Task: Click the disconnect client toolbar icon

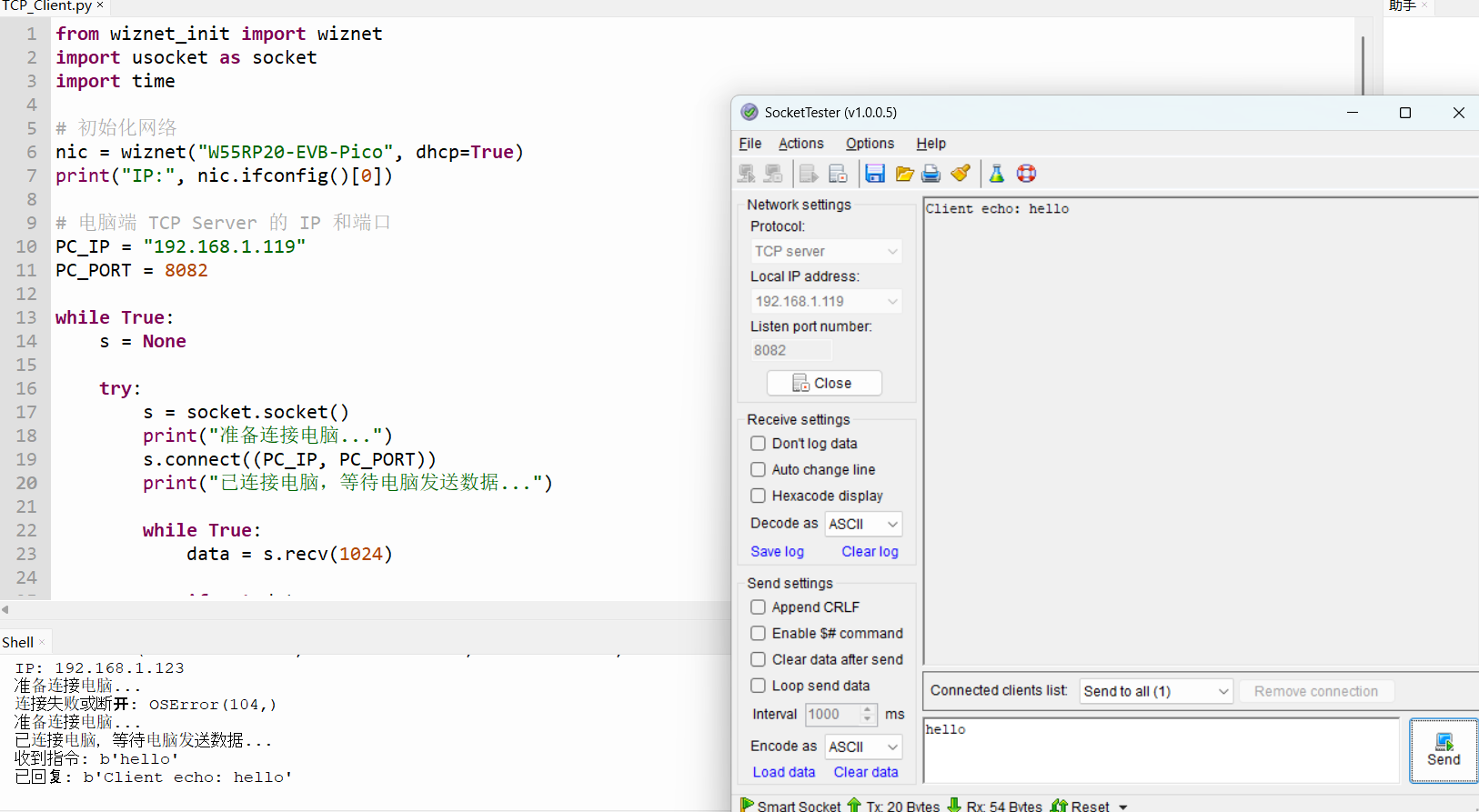Action: 773,174
